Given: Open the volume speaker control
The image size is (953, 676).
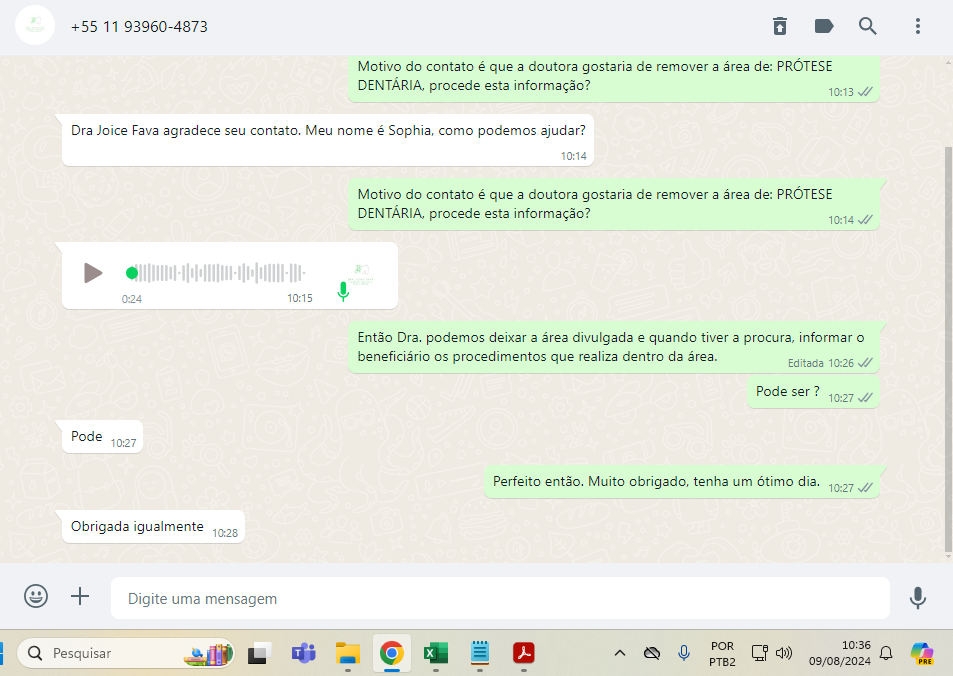Looking at the screenshot, I should coord(784,654).
